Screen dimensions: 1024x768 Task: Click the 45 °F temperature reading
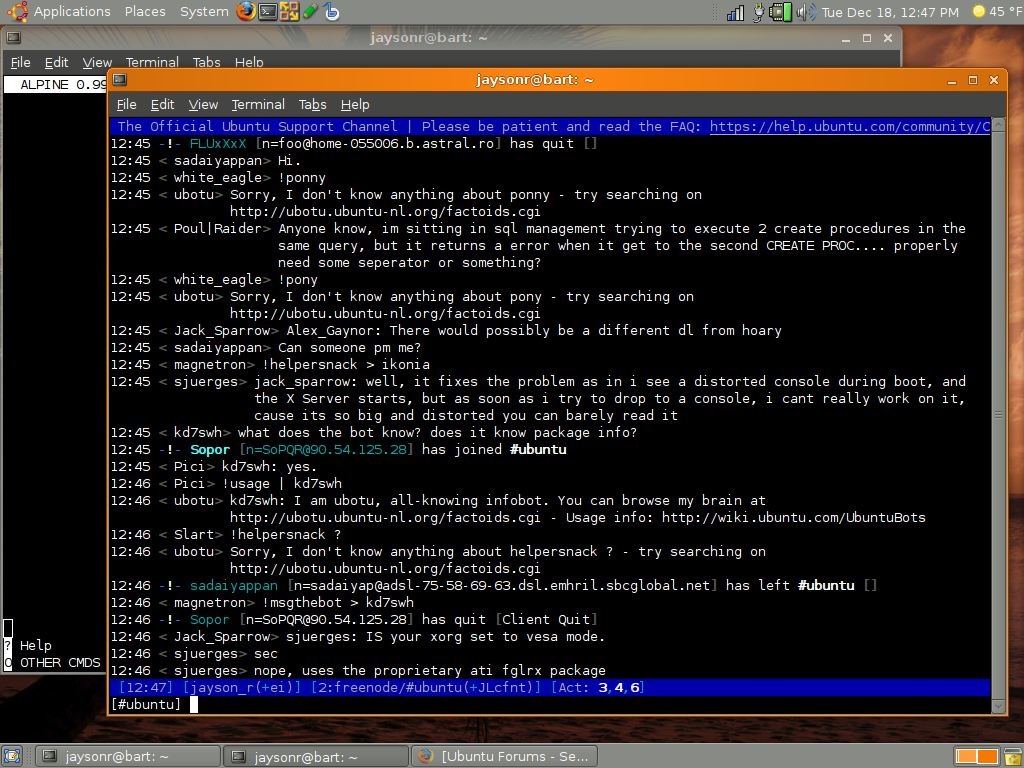tap(1005, 12)
